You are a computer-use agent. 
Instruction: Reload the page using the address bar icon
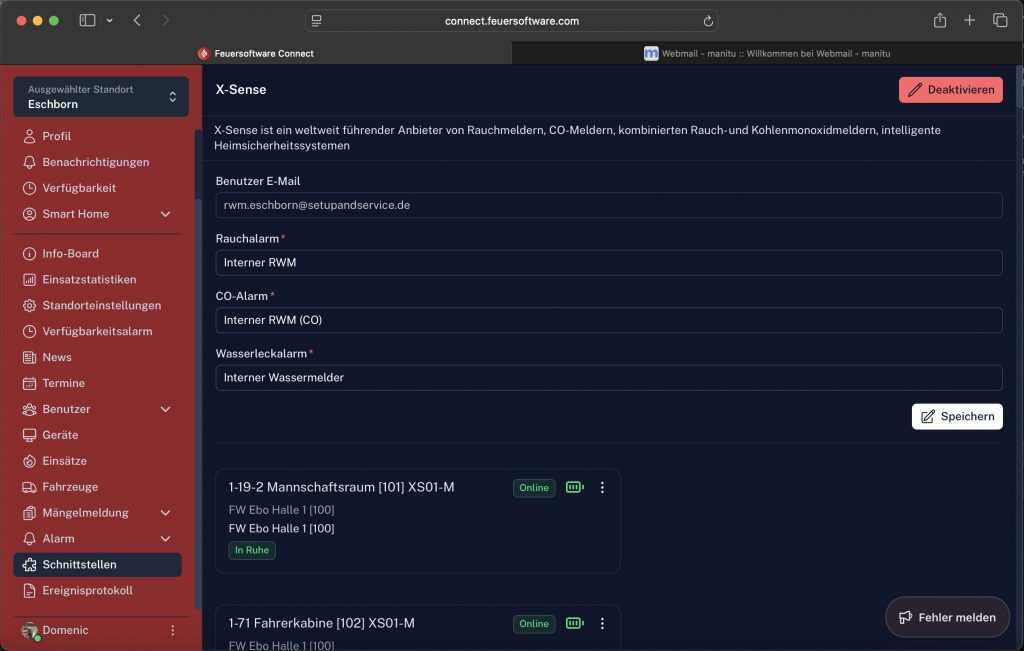pyautogui.click(x=708, y=21)
